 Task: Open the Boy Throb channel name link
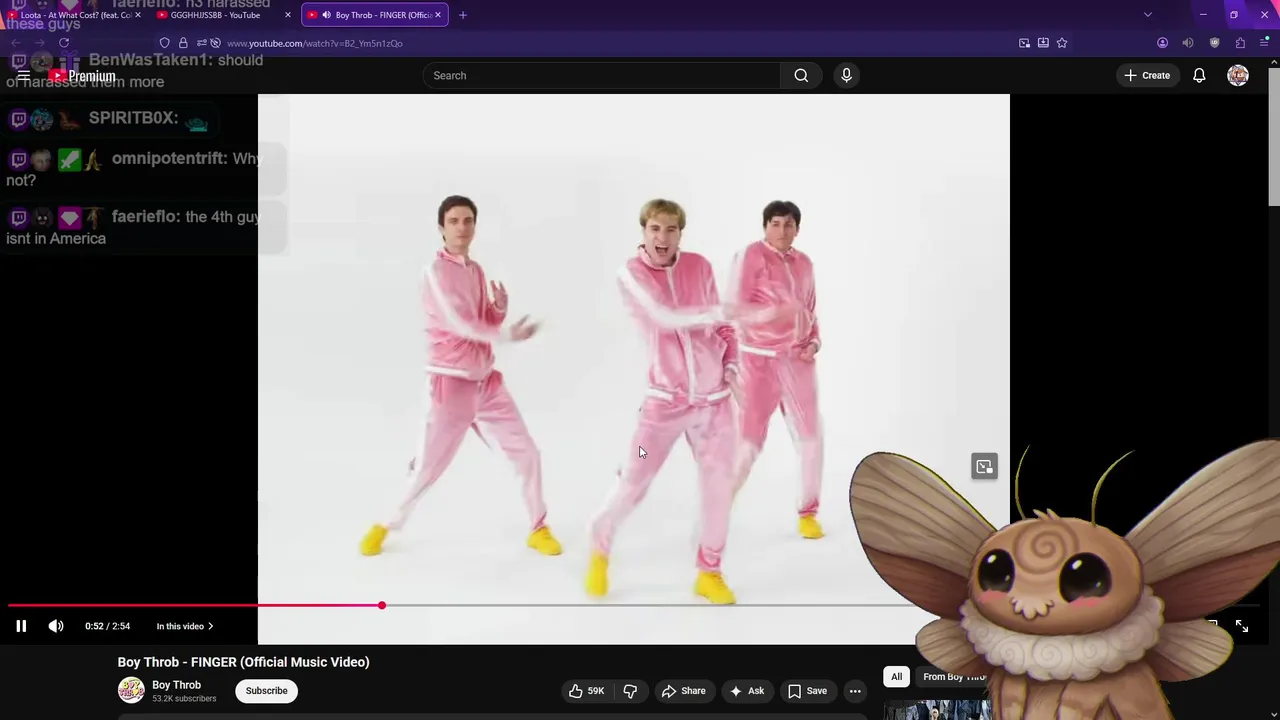(x=176, y=685)
